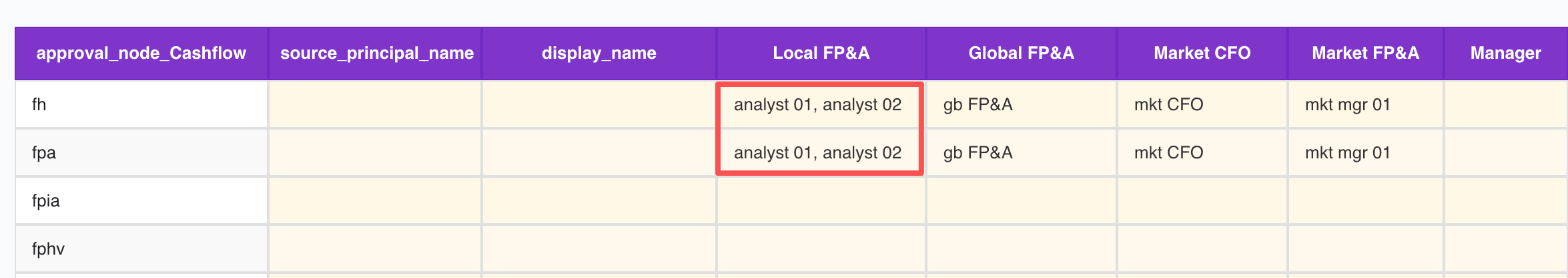Screen dimensions: 1568x278
Task: Click gb FP&A cell in fh row
Action: click(x=1021, y=104)
